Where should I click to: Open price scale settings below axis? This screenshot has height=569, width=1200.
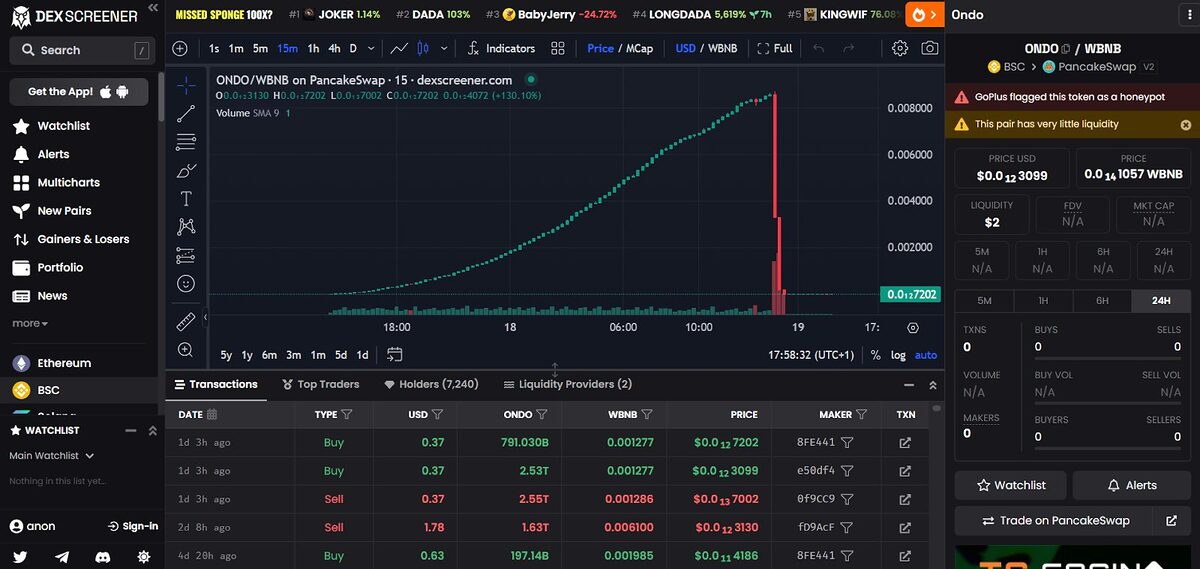point(912,327)
